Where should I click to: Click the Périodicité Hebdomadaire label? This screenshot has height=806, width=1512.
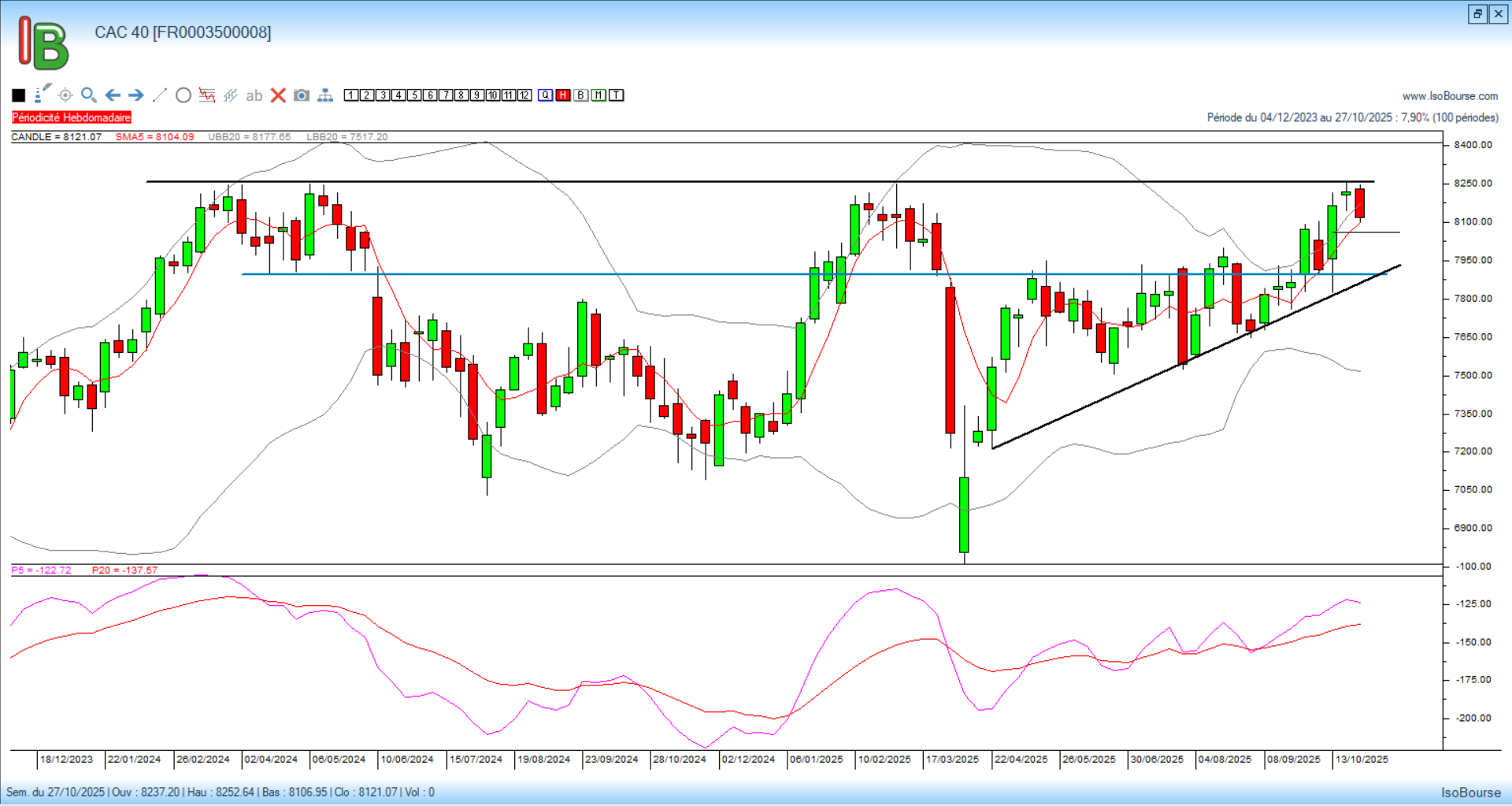pos(72,117)
